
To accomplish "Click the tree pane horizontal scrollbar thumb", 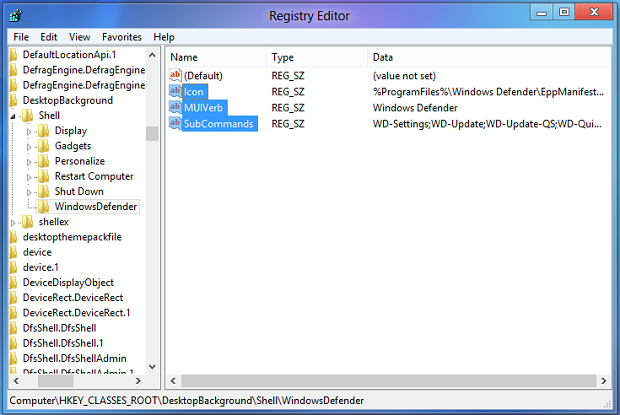I will pyautogui.click(x=55, y=381).
